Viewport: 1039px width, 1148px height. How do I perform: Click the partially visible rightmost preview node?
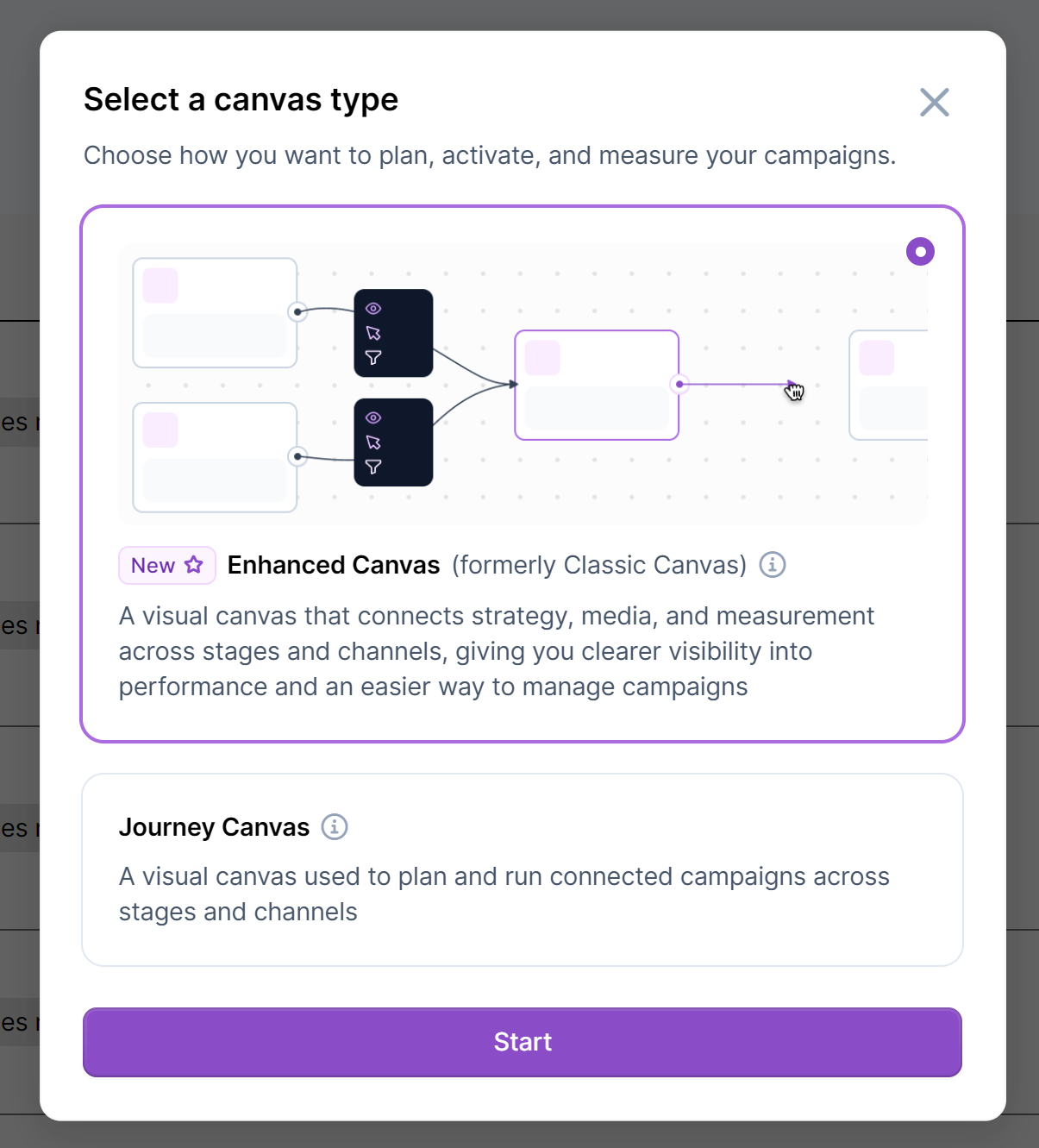[x=889, y=386]
